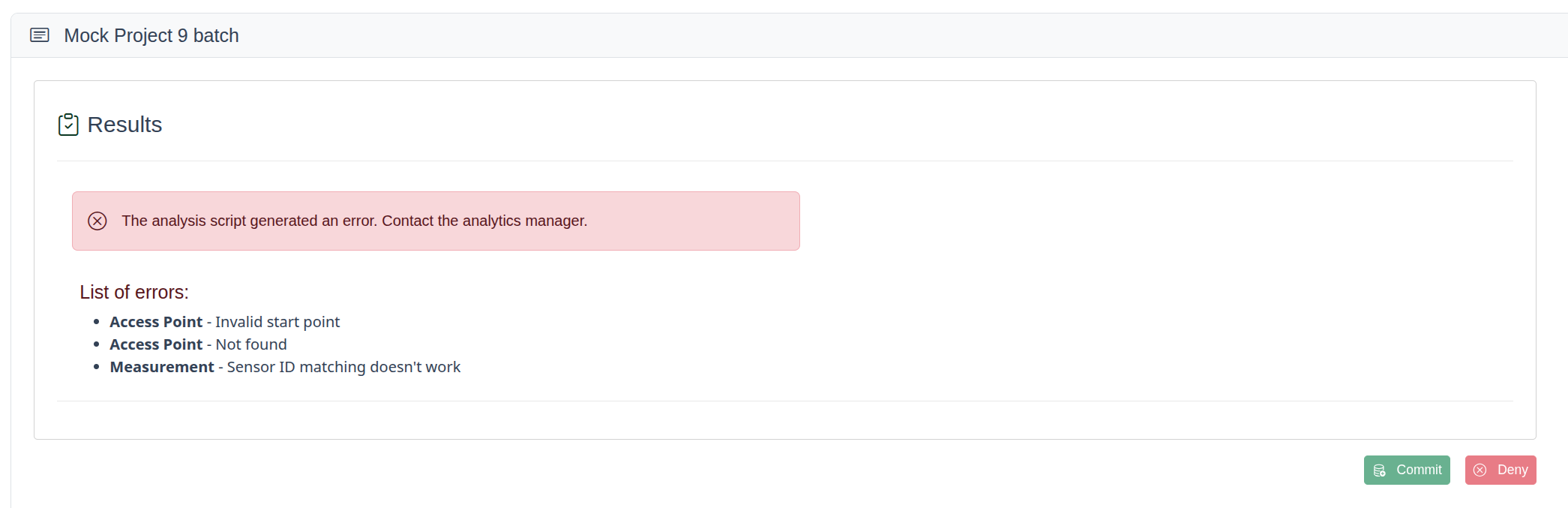This screenshot has width=1568, height=508.
Task: Click the second bold Access Point label
Action: (156, 344)
